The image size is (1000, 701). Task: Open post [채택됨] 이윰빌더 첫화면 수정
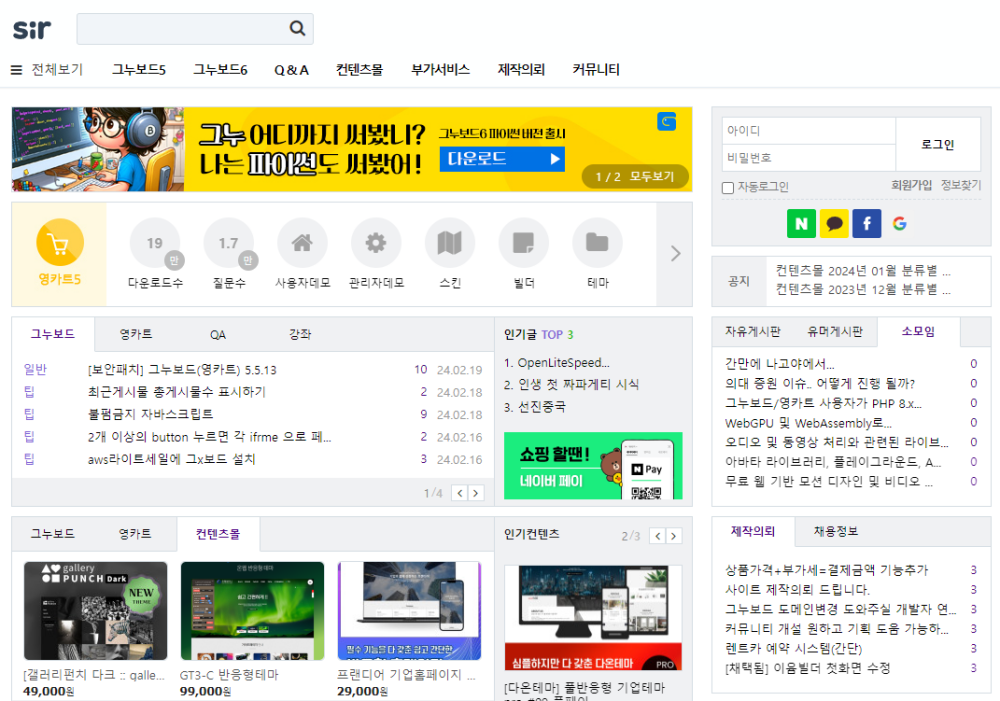point(807,668)
